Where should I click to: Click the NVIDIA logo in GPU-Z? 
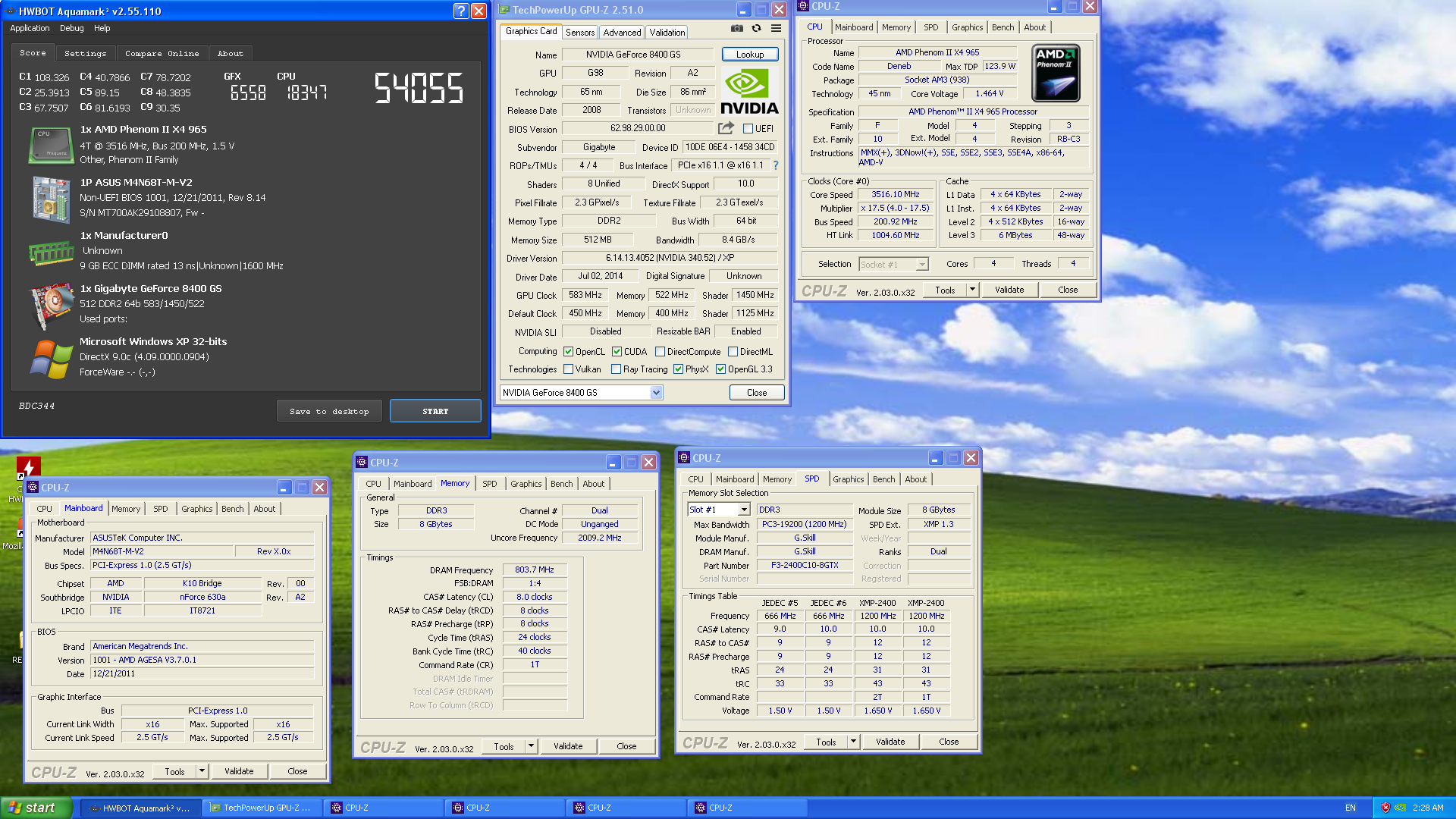point(749,92)
